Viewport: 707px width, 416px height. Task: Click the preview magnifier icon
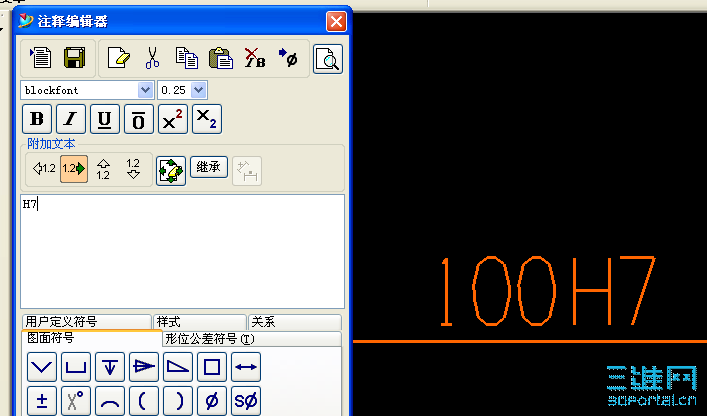coord(328,59)
